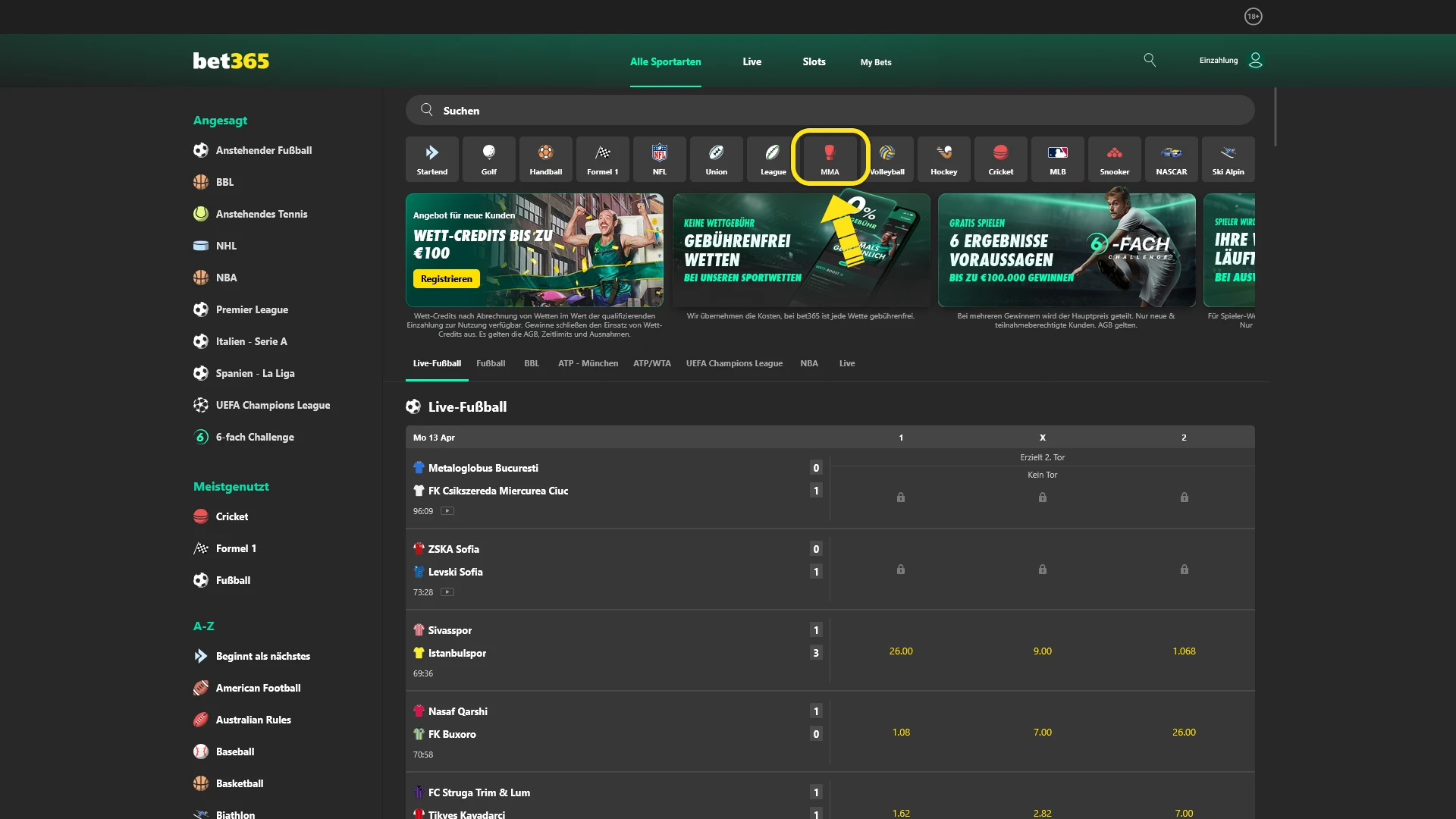Select the Golf sport icon

(x=489, y=159)
